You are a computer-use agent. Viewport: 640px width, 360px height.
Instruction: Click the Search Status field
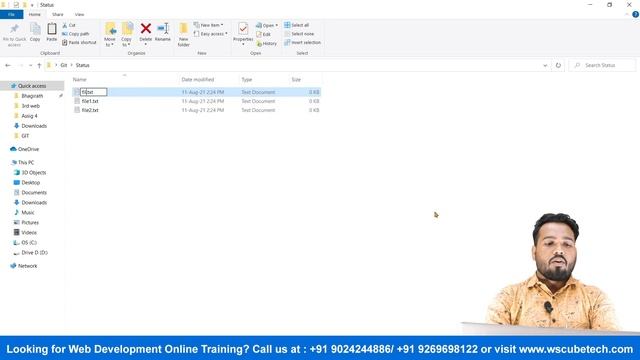click(602, 65)
